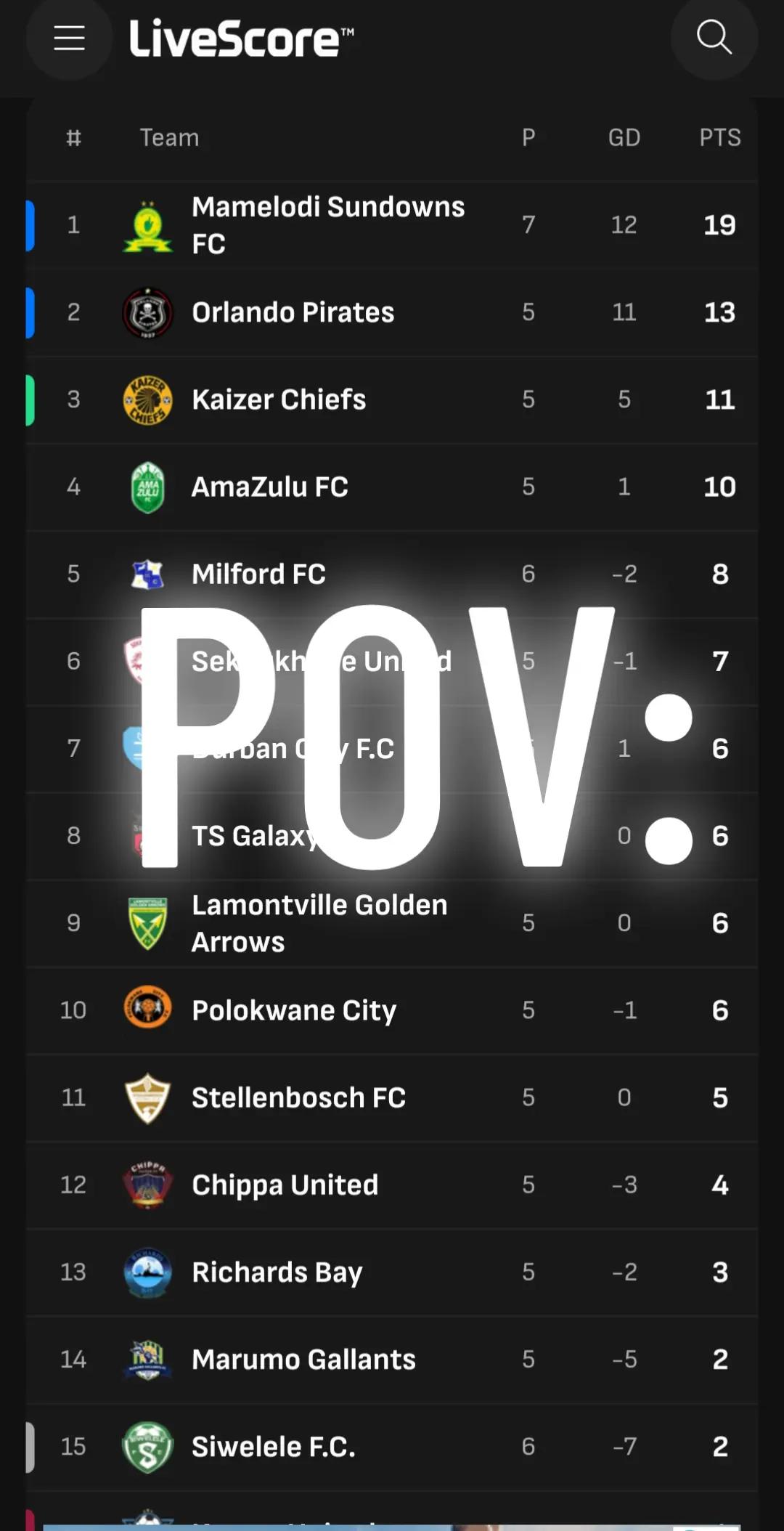Open the hamburger menu
Viewport: 784px width, 1531px height.
pos(69,38)
